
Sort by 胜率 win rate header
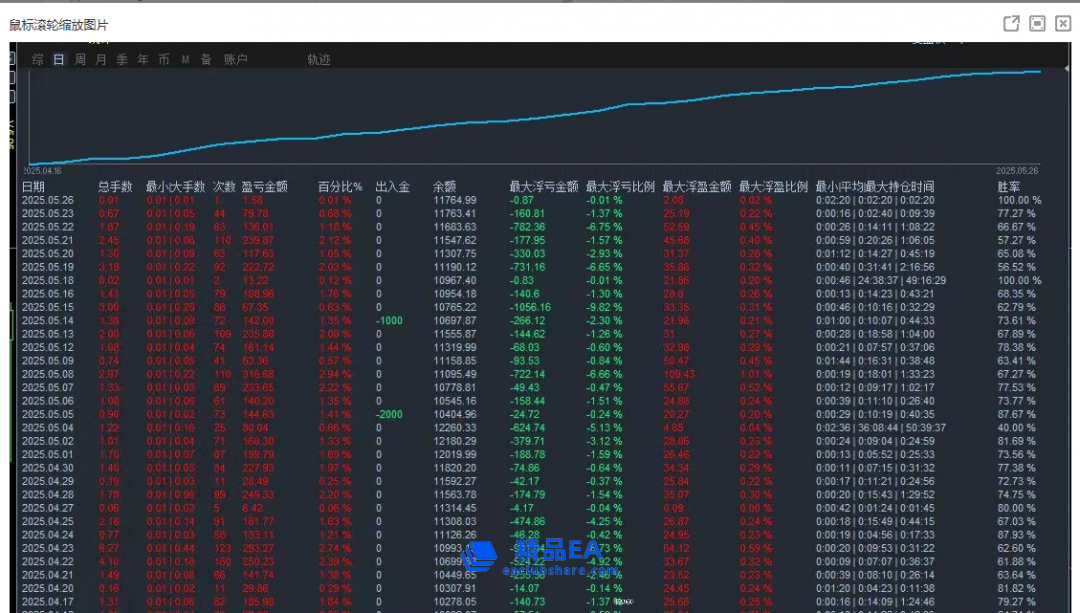tap(1009, 187)
